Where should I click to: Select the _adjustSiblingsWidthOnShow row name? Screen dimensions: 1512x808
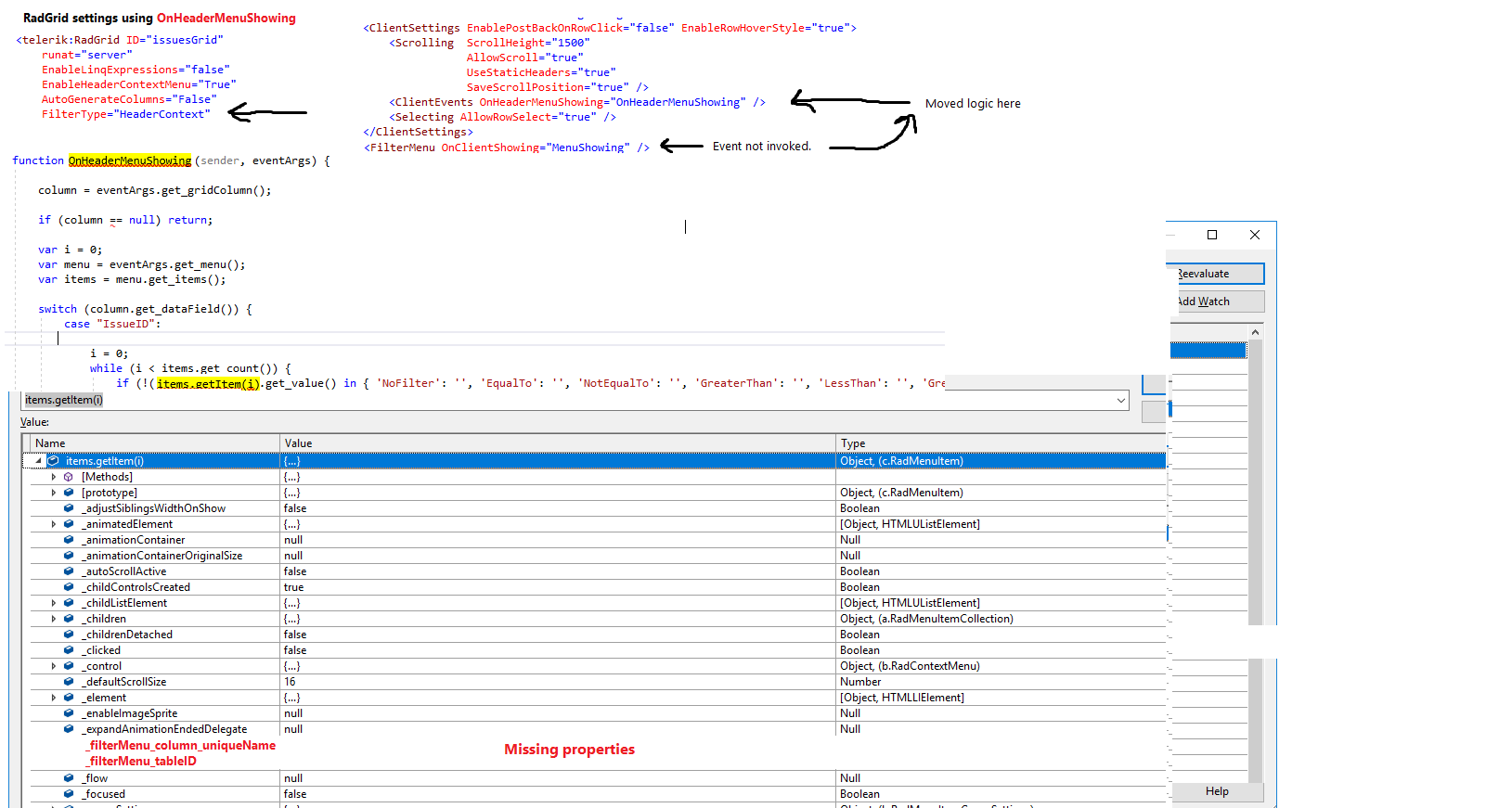153,508
